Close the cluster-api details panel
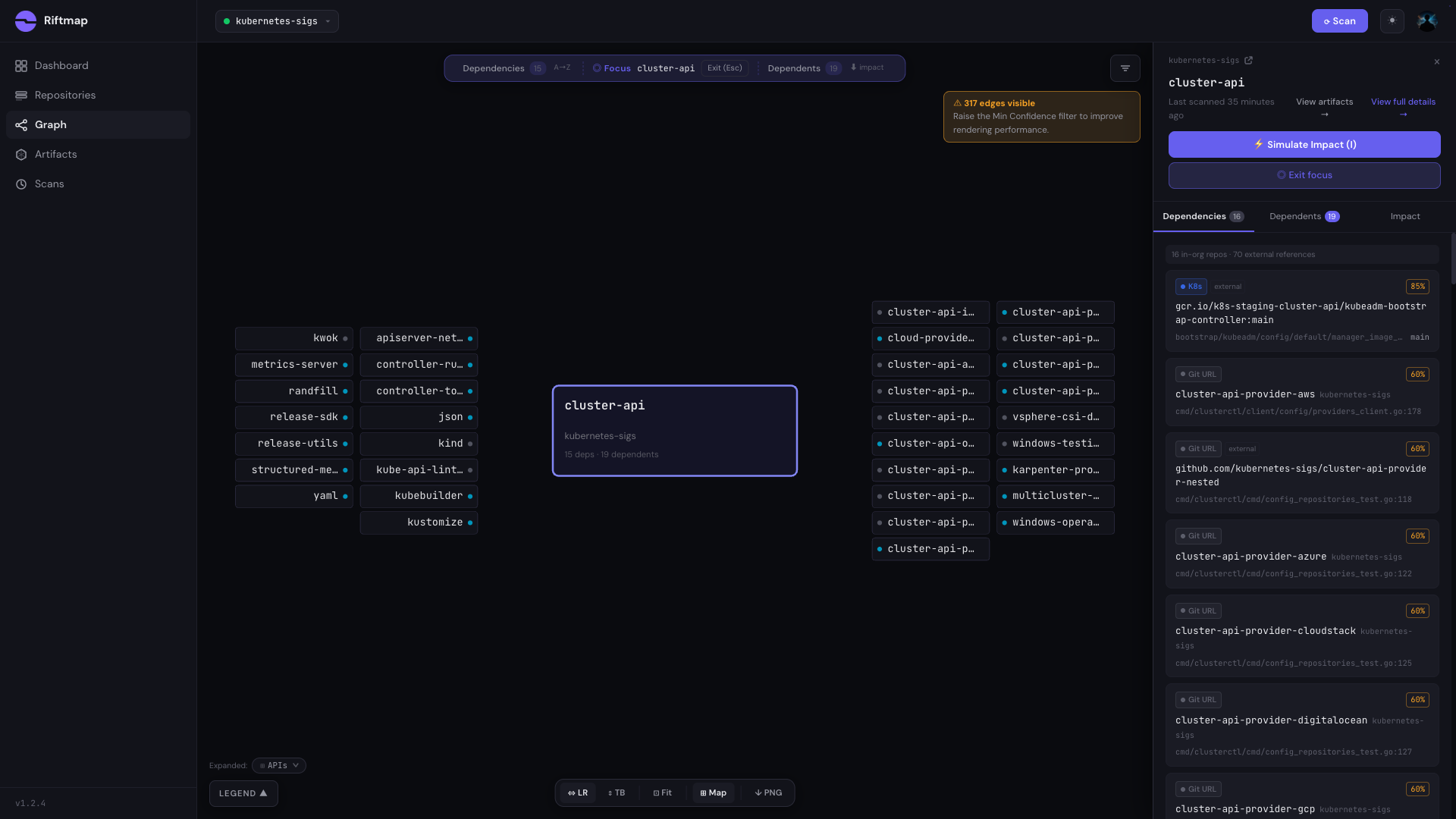Viewport: 1456px width, 819px height. tap(1437, 62)
